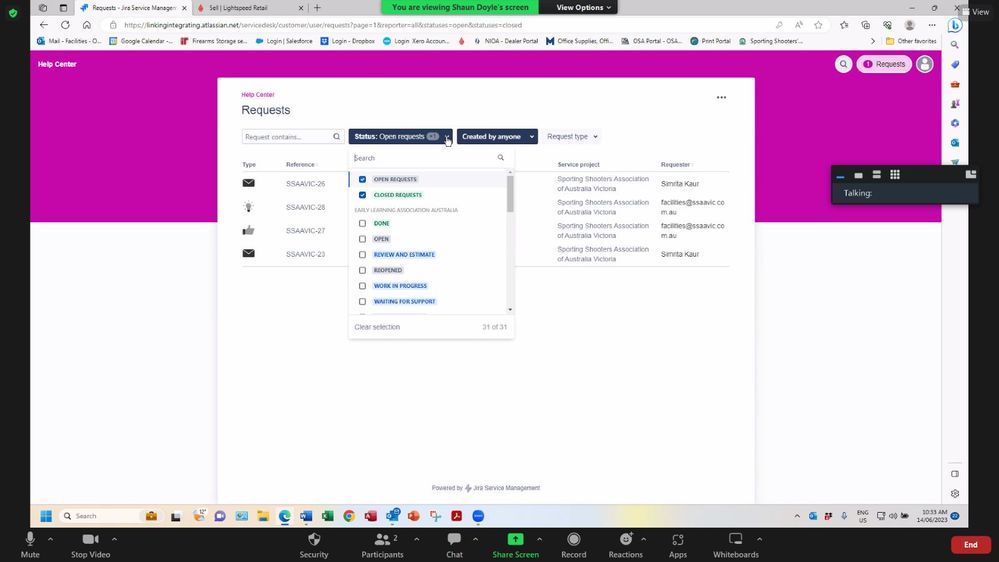Image resolution: width=999 pixels, height=562 pixels.
Task: Open Zoom Apps
Action: (678, 545)
